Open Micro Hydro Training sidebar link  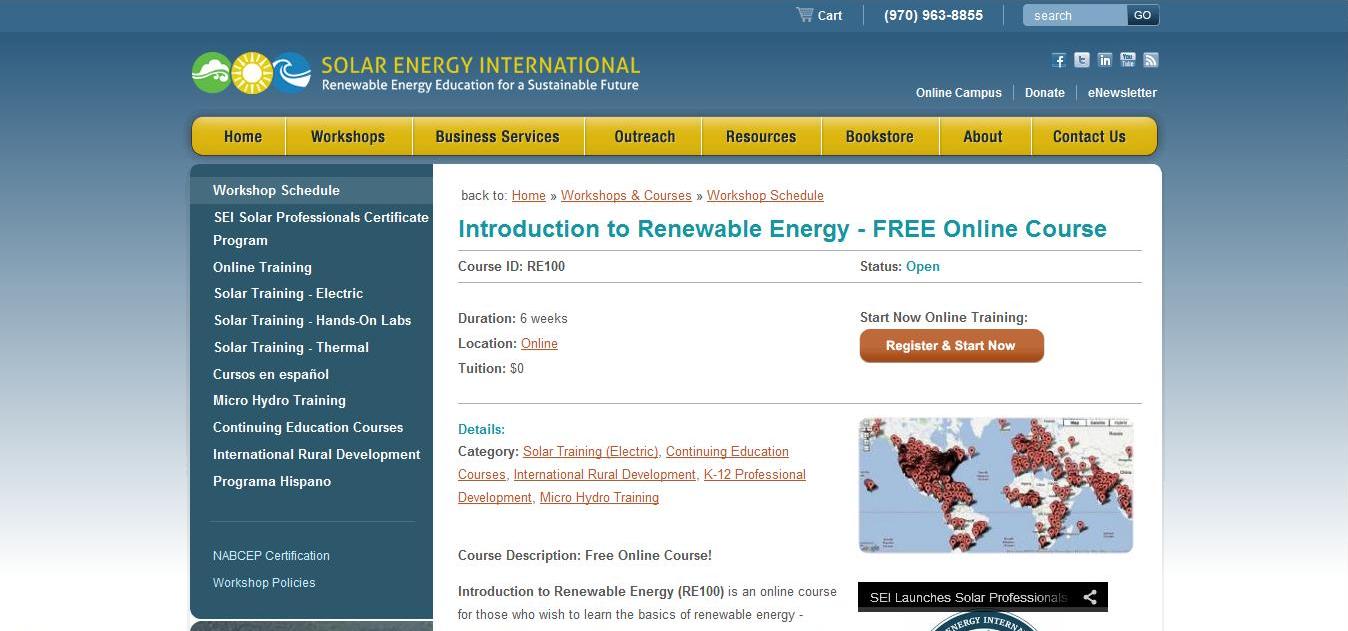tap(279, 400)
